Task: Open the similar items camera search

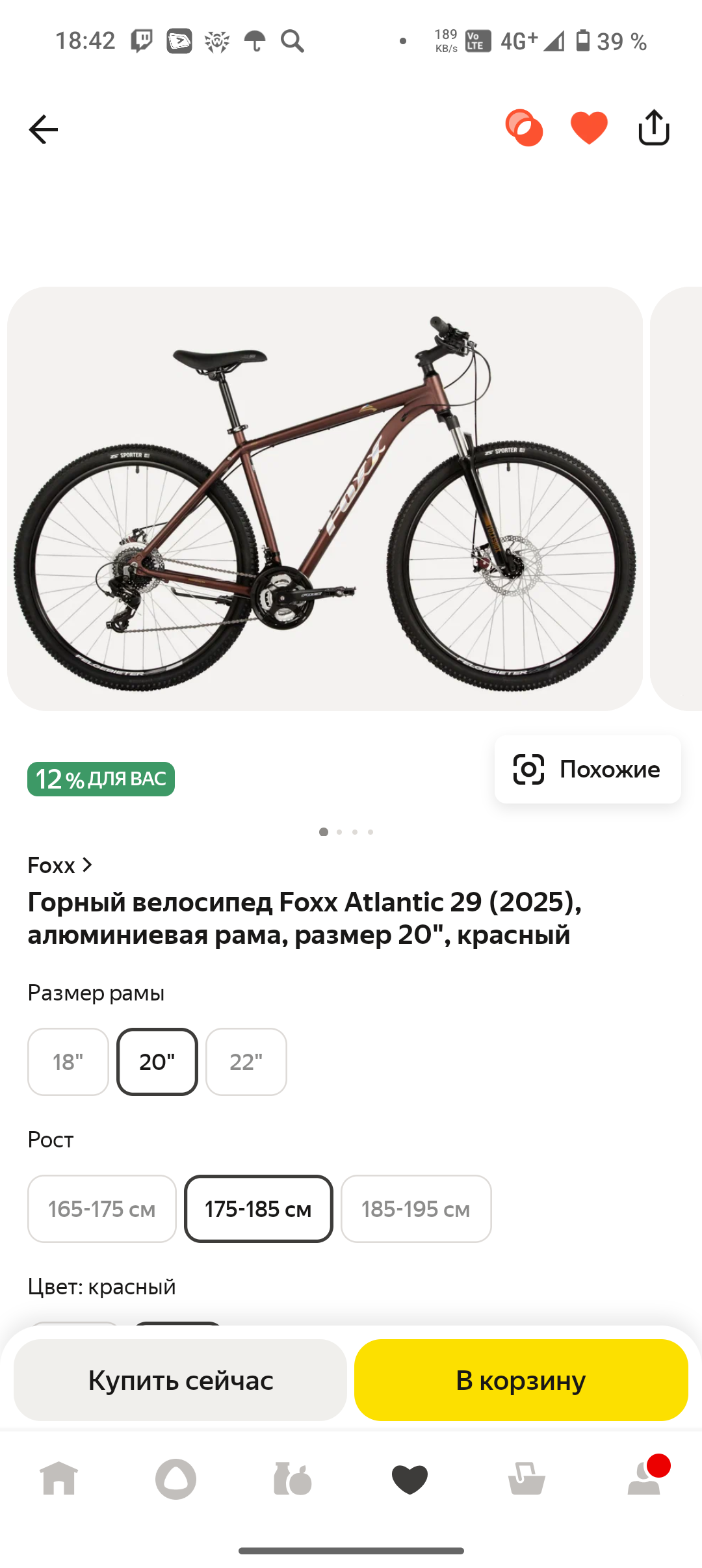Action: [x=588, y=770]
